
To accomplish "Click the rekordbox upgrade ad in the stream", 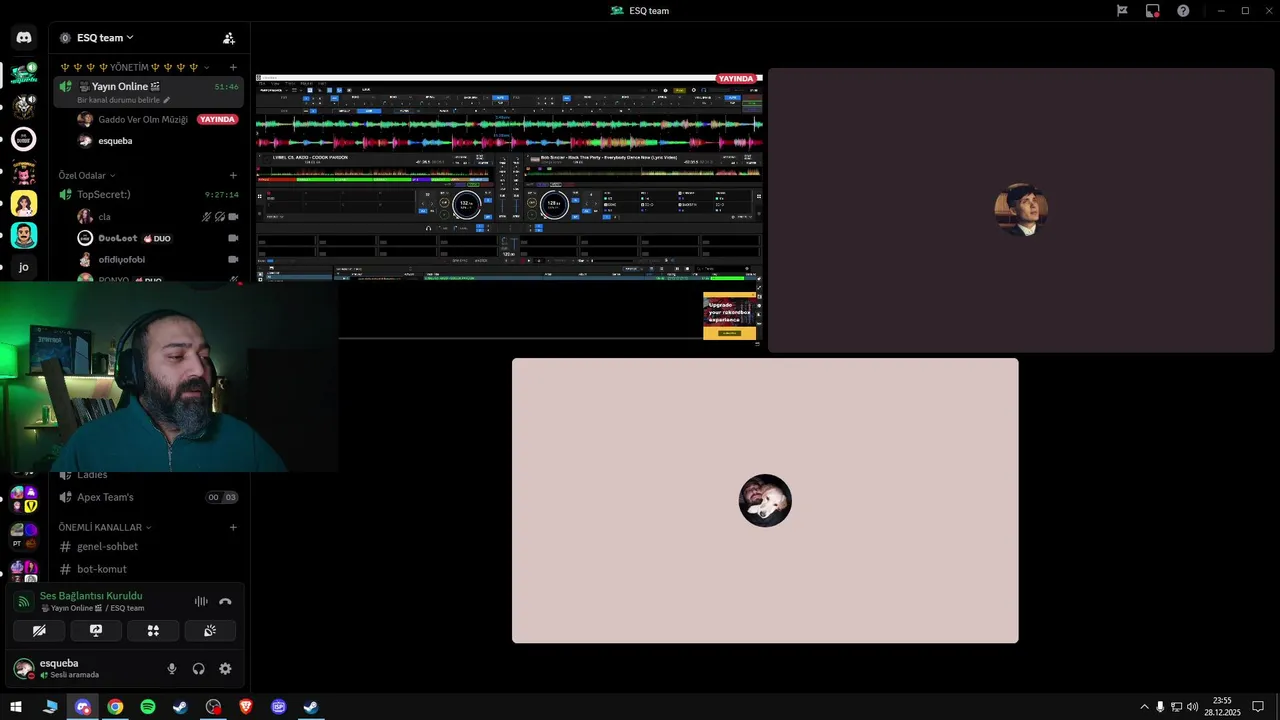I will tap(730, 316).
